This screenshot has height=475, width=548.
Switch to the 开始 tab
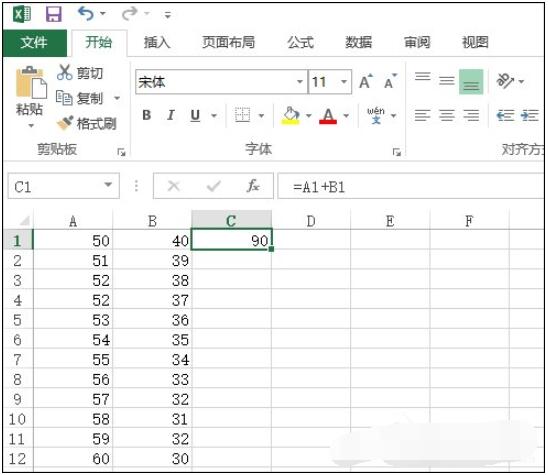point(99,43)
